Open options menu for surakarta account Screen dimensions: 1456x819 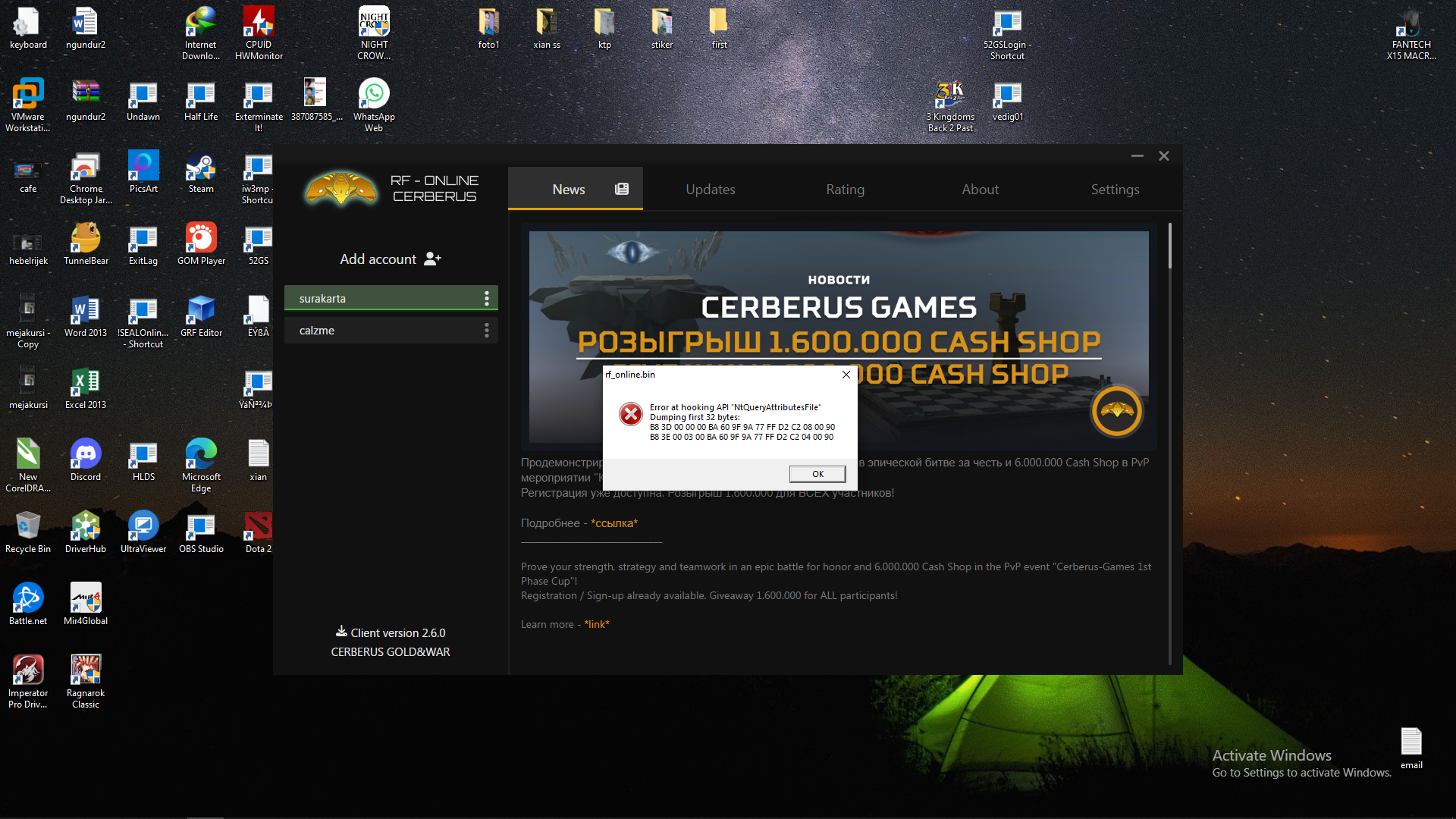(487, 298)
